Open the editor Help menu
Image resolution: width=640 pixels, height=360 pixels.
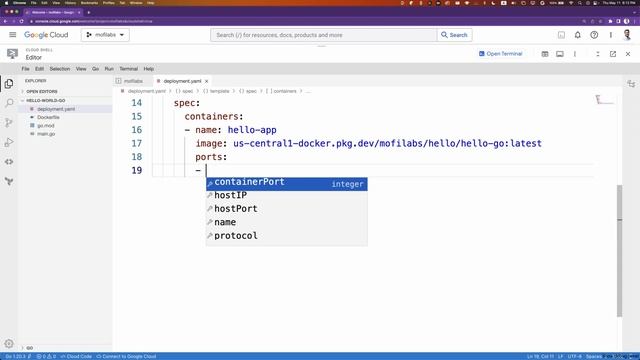pyautogui.click(x=149, y=69)
